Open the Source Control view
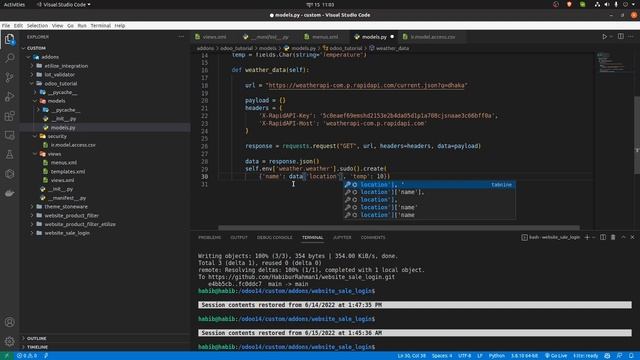This screenshot has width=640, height=360. [9, 78]
